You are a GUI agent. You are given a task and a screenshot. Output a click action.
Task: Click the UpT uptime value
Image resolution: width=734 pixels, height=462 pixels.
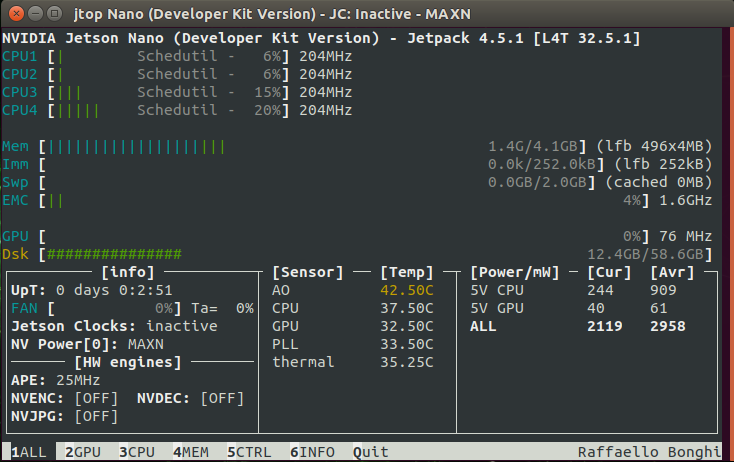[114, 291]
